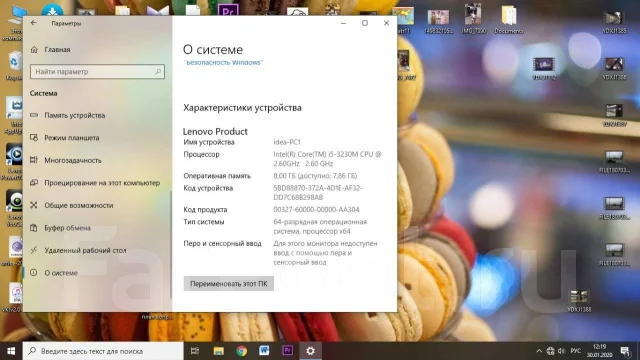The height and width of the screenshot is (360, 640).
Task: Open the Windows Start menu
Action: tap(11, 351)
